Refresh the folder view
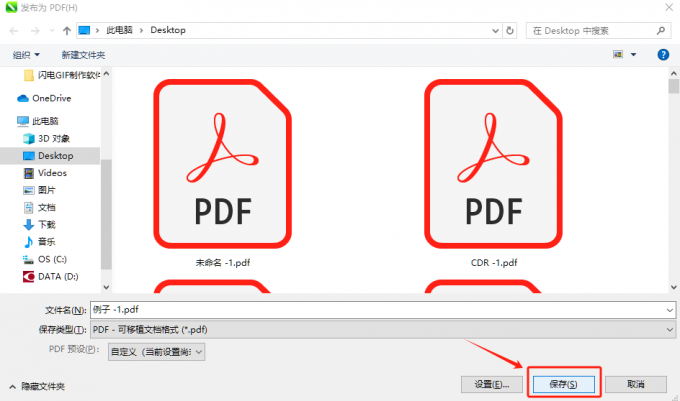Viewport: 680px width, 401px height. (510, 31)
